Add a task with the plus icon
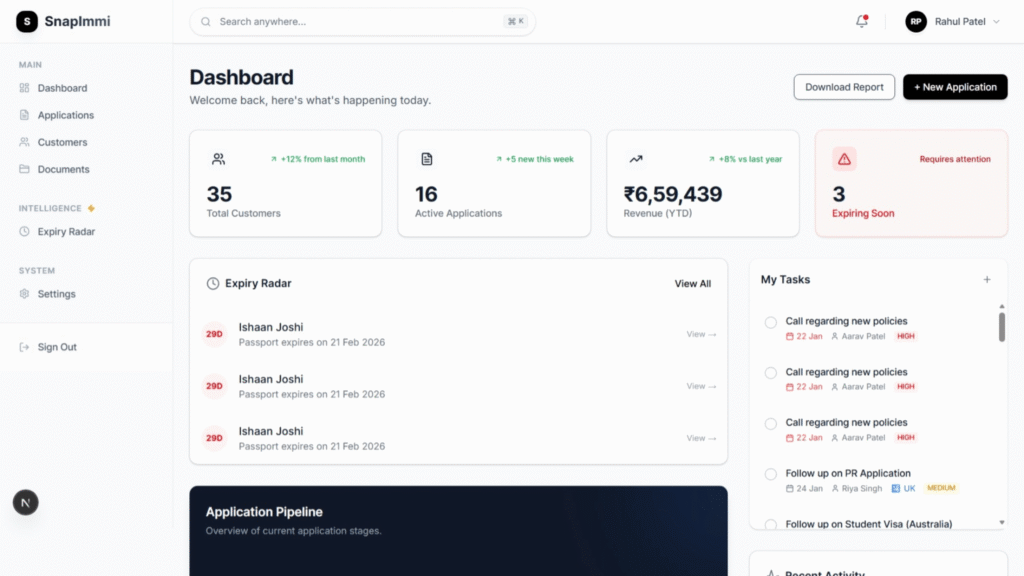This screenshot has width=1024, height=576. click(987, 280)
